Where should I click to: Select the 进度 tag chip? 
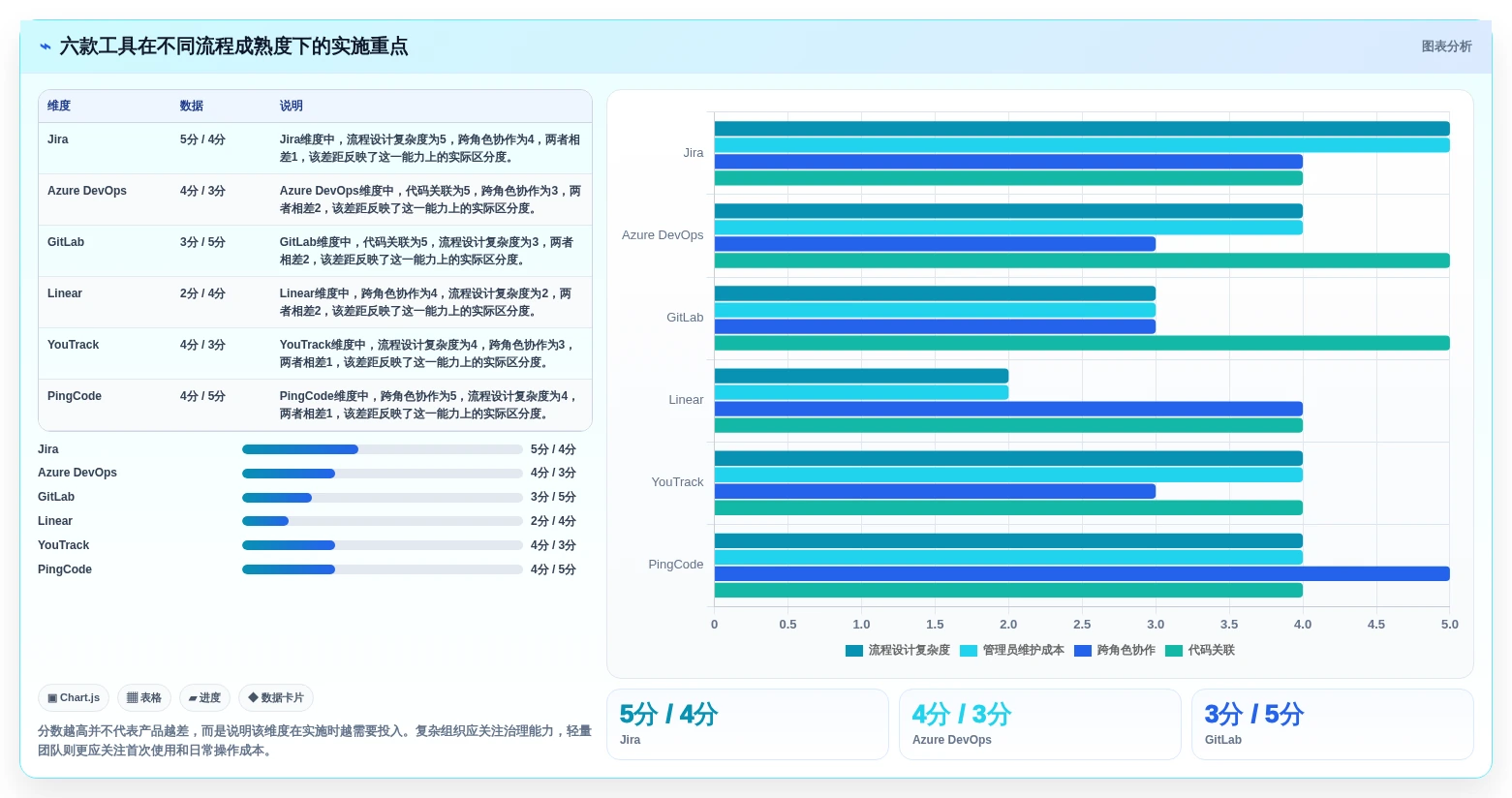204,697
